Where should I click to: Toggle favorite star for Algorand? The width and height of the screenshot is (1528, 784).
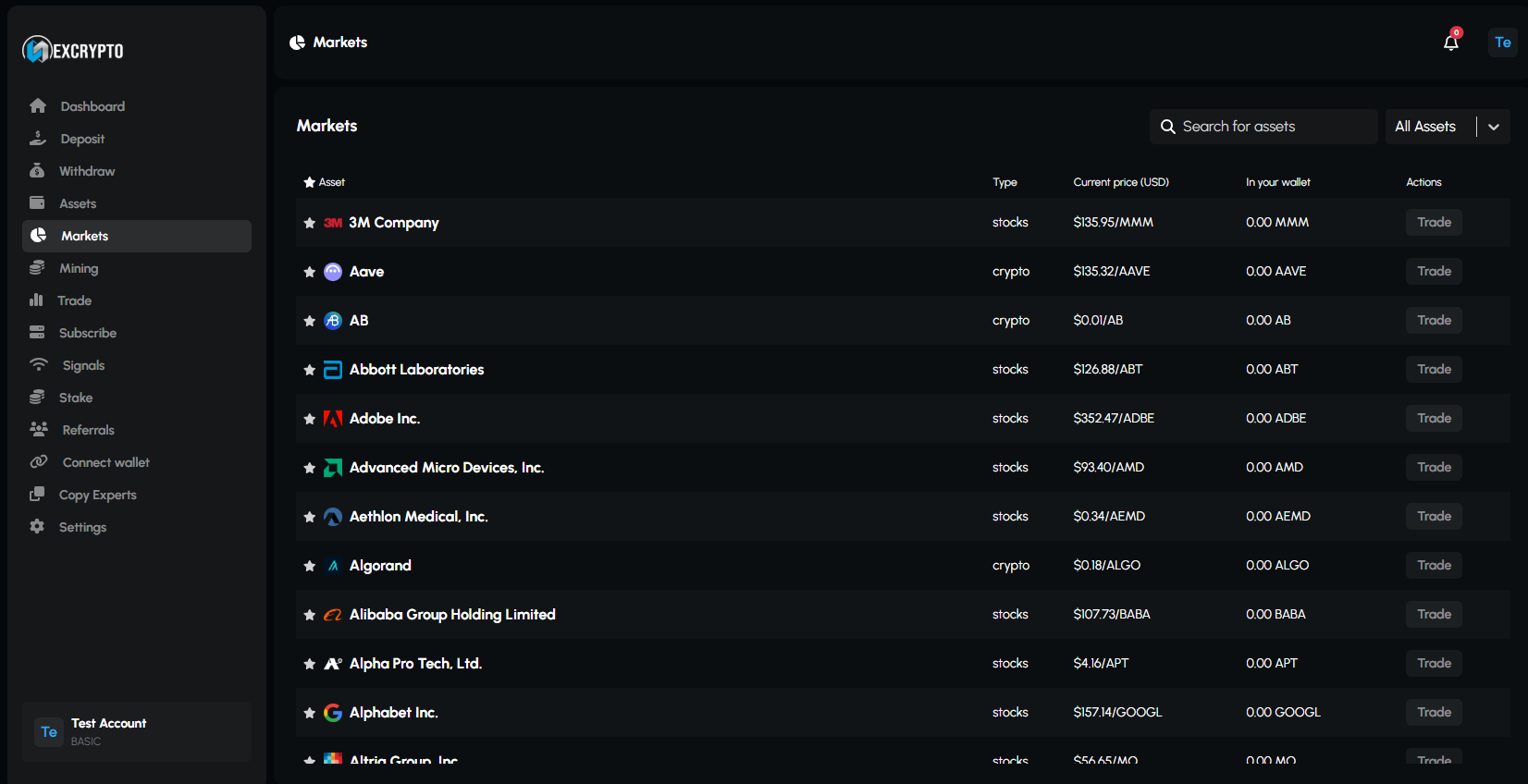point(310,566)
